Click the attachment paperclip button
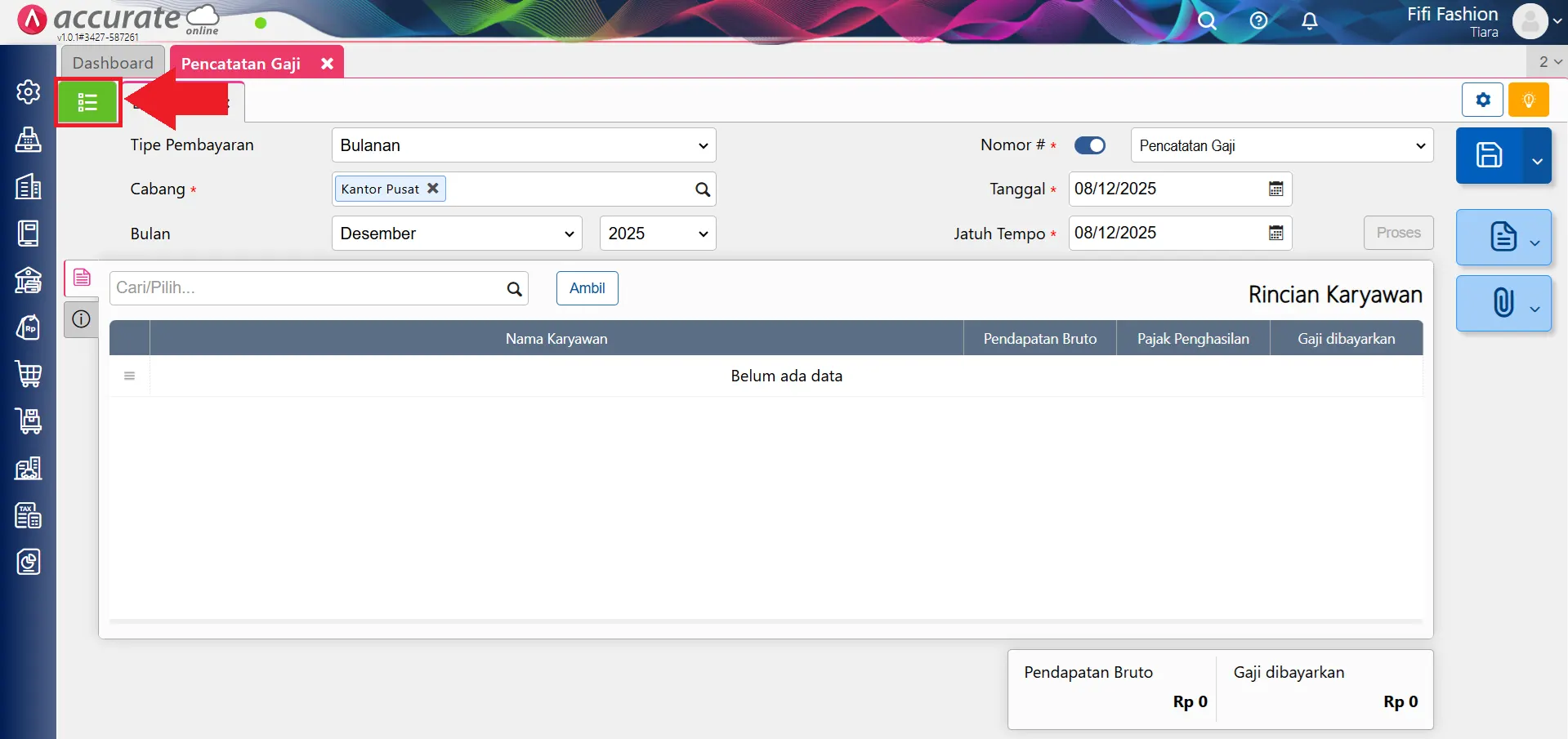 click(1502, 303)
